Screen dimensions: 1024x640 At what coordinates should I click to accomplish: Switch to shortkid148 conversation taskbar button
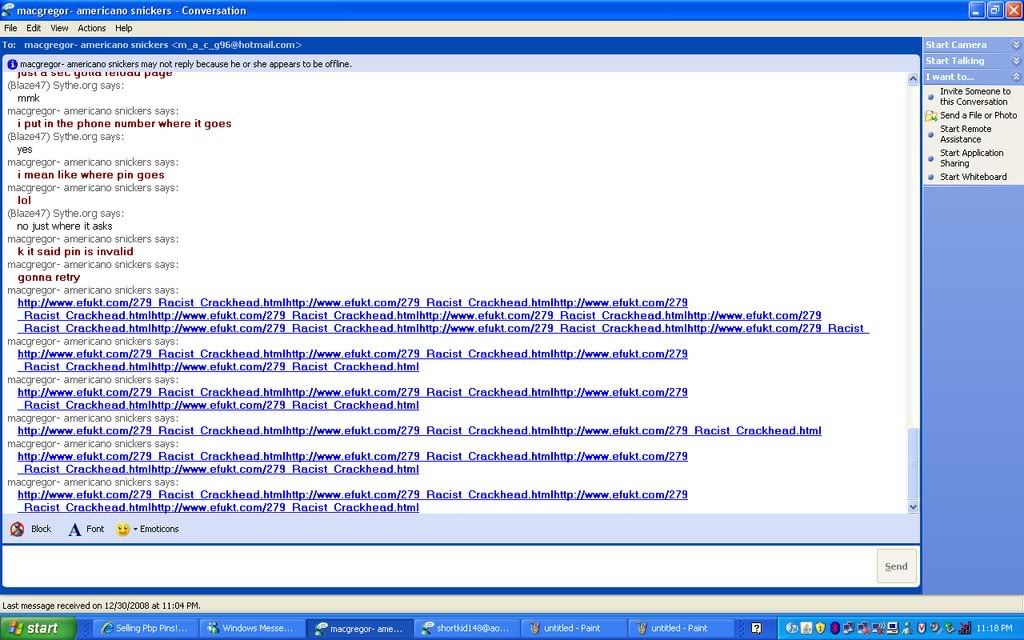coord(466,628)
